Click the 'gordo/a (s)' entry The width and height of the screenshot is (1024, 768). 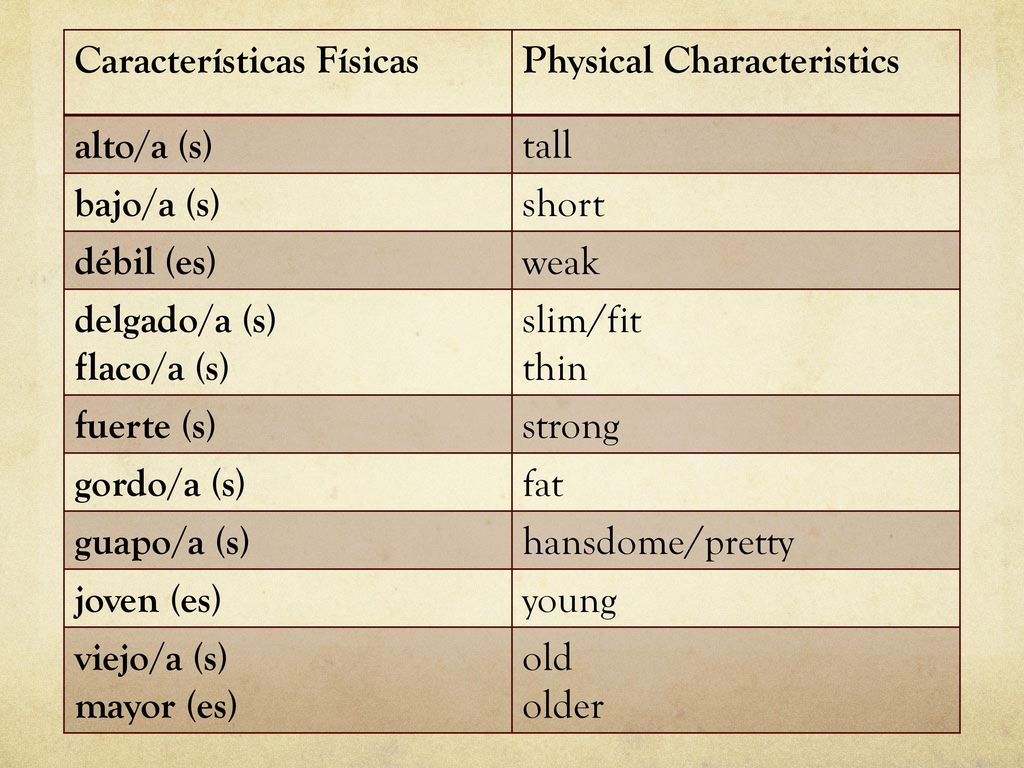[x=159, y=484]
